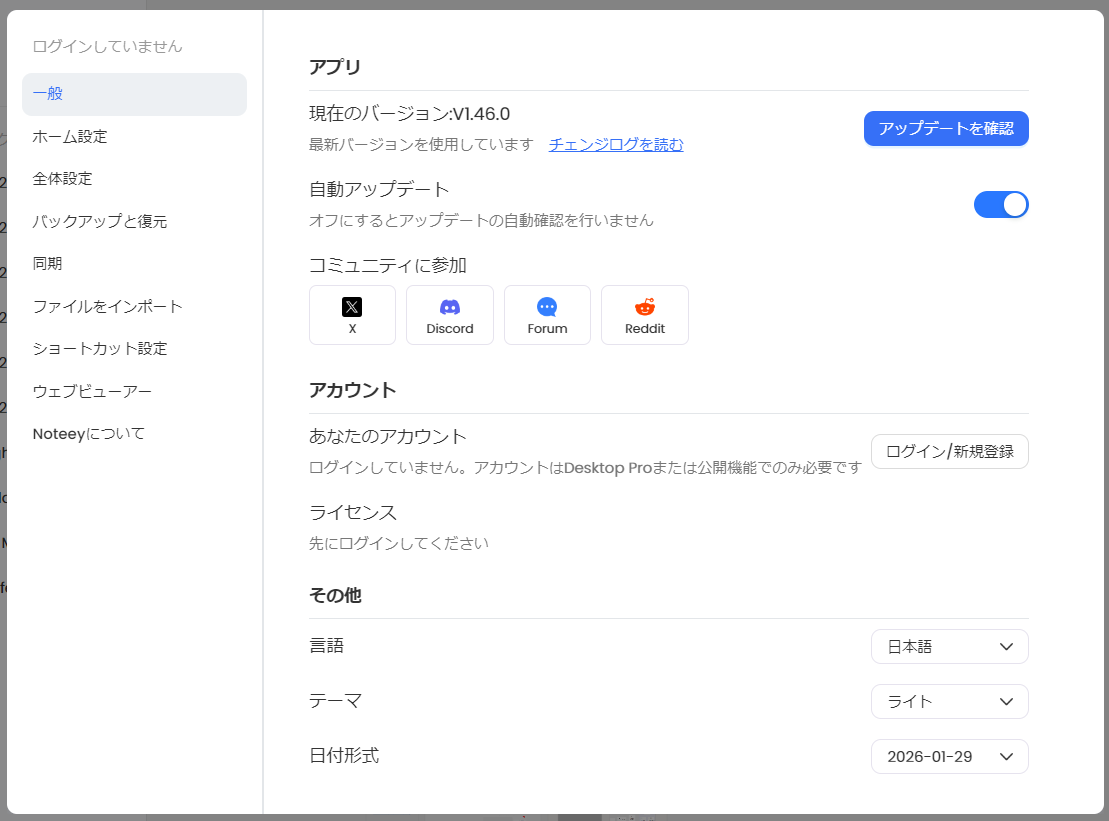
Task: Open the 言語 dropdown showing 日本語
Action: (x=950, y=646)
